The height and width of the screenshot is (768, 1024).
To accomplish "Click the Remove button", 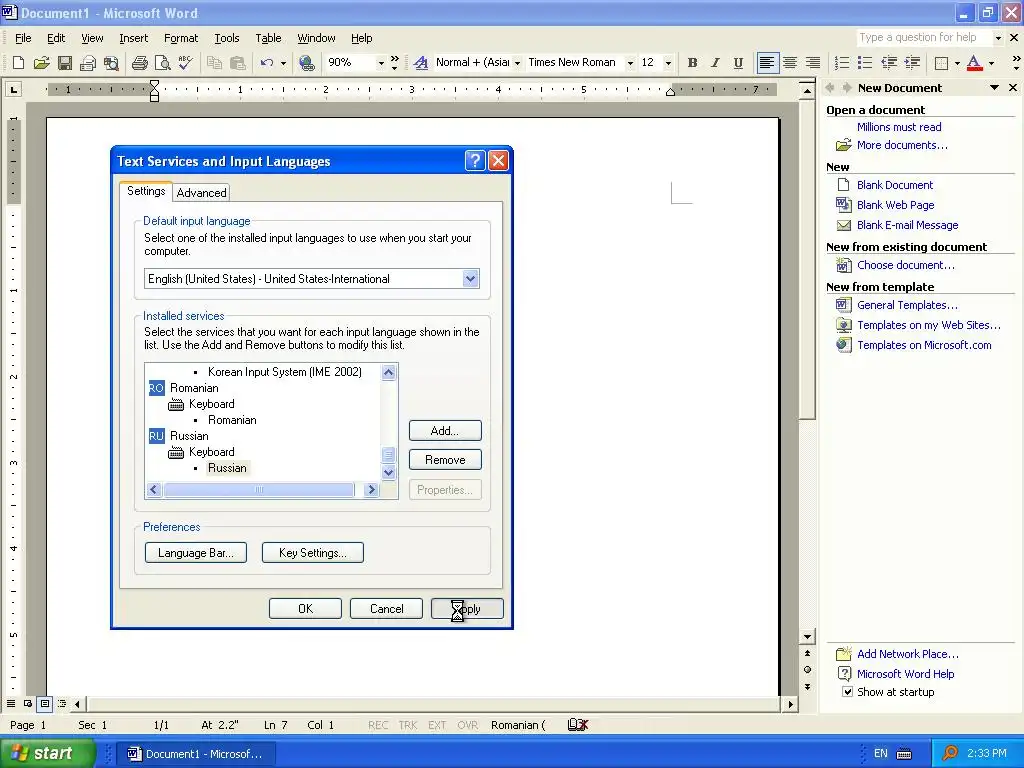I will pyautogui.click(x=445, y=460).
